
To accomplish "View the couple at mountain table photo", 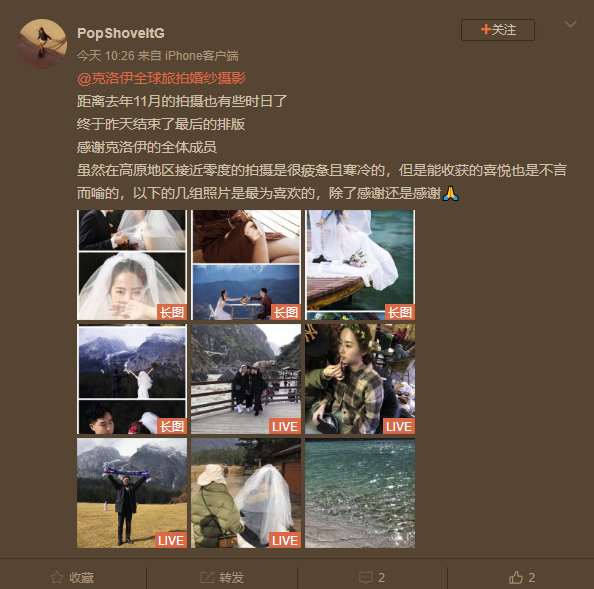I will 246,265.
